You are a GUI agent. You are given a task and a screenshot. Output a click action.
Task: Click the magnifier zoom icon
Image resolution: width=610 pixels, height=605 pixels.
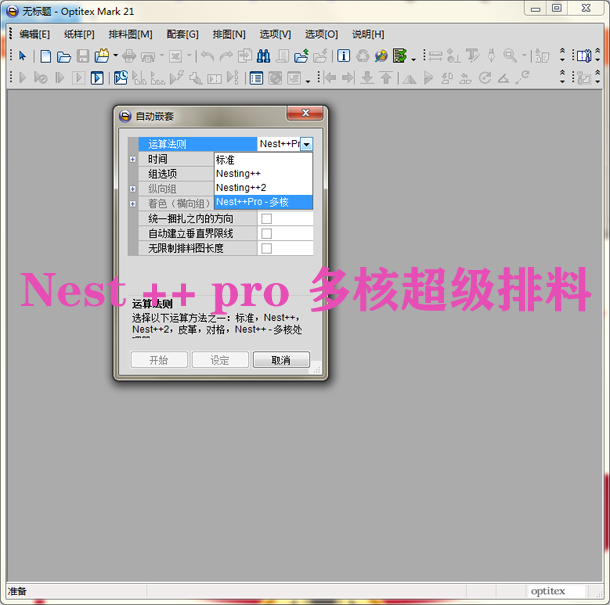coord(510,56)
